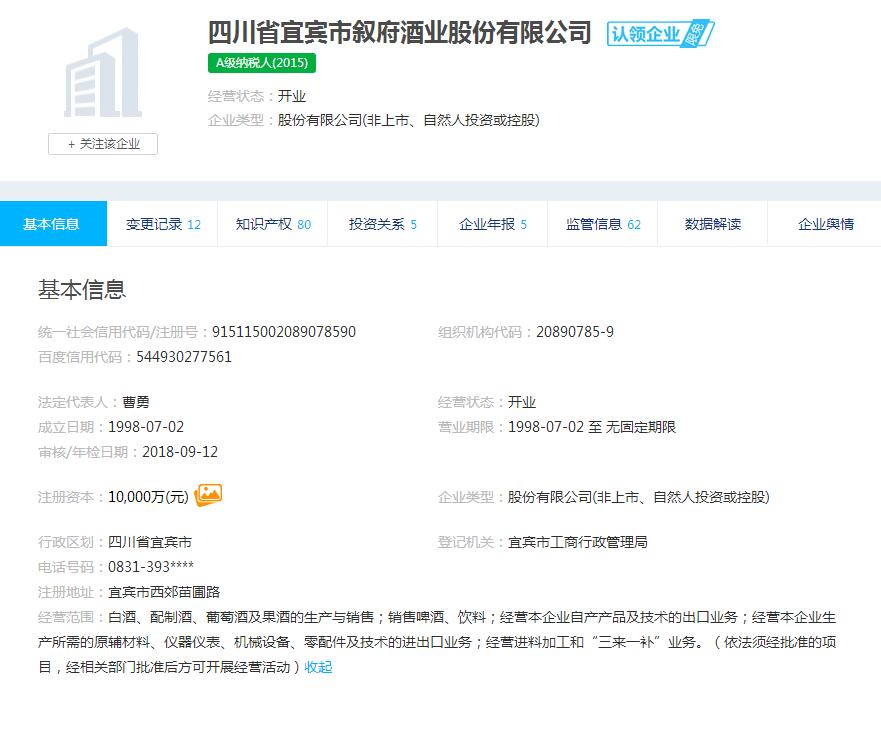
Task: Open the 数据解读 tab
Action: coord(712,224)
